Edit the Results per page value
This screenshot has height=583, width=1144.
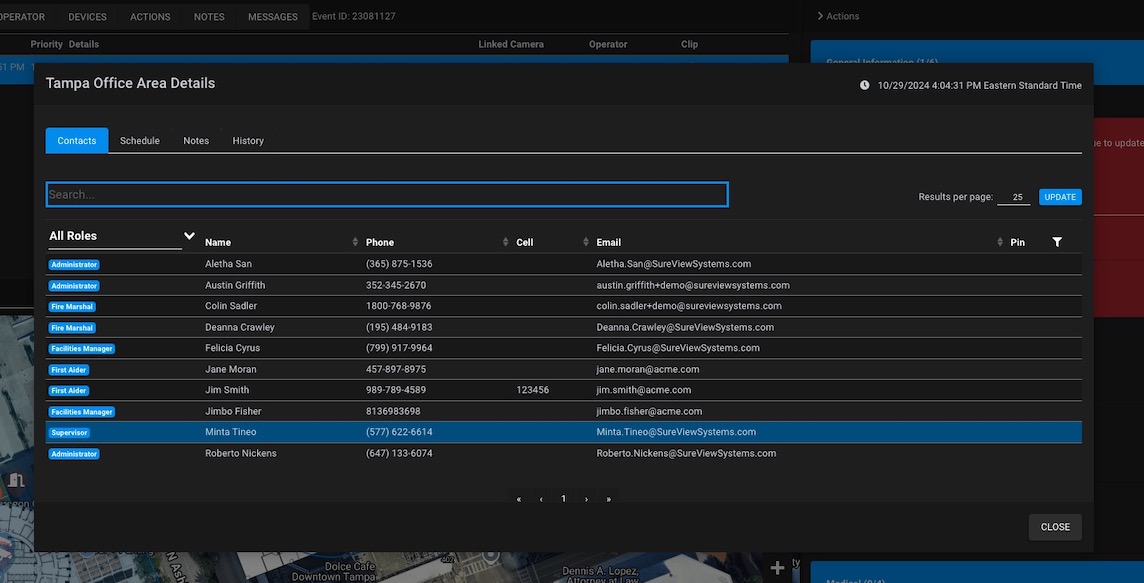[1014, 197]
